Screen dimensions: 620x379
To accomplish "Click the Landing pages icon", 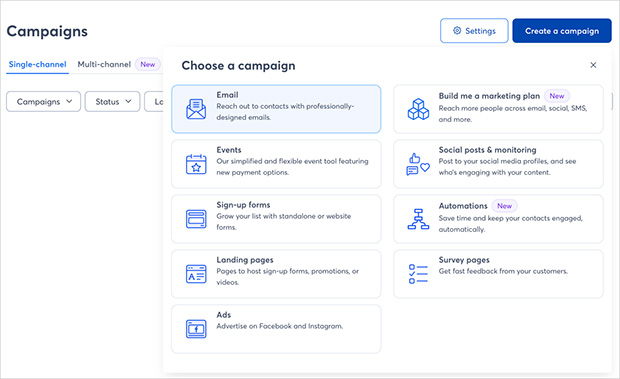I will (x=196, y=274).
